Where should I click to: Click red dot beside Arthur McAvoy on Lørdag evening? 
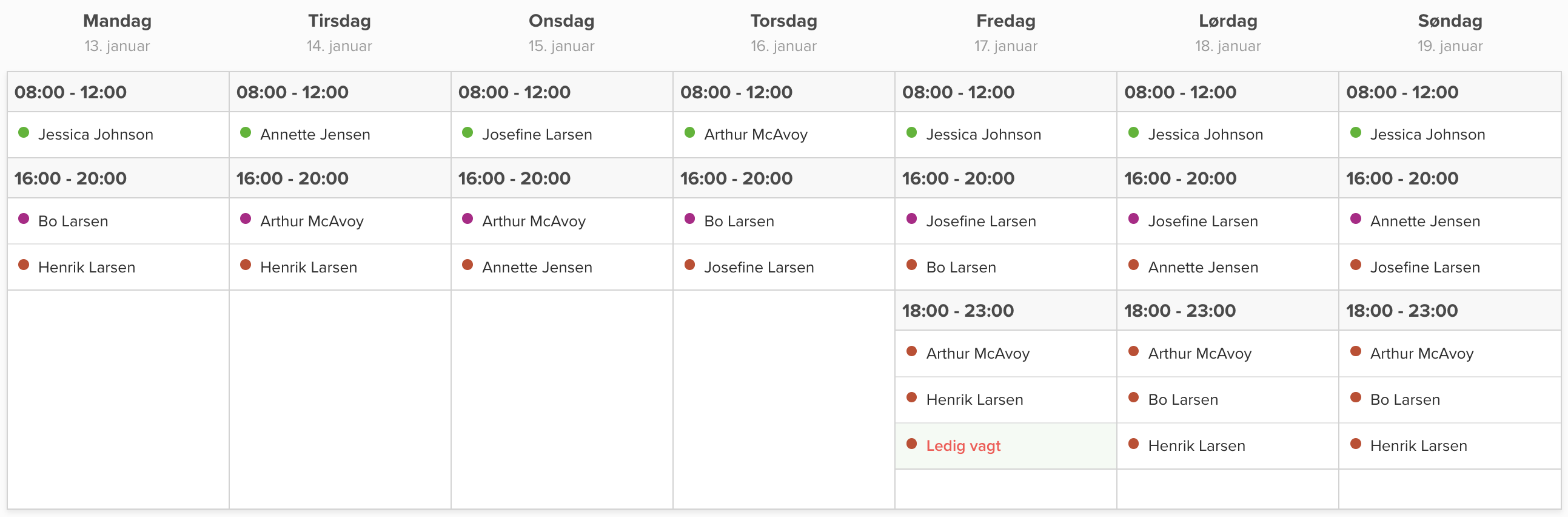(1133, 351)
